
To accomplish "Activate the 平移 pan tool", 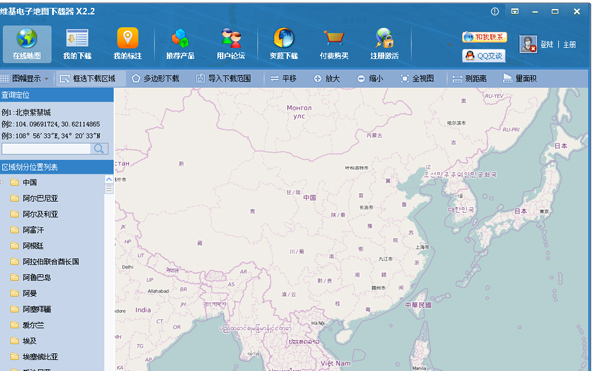I will pos(283,79).
